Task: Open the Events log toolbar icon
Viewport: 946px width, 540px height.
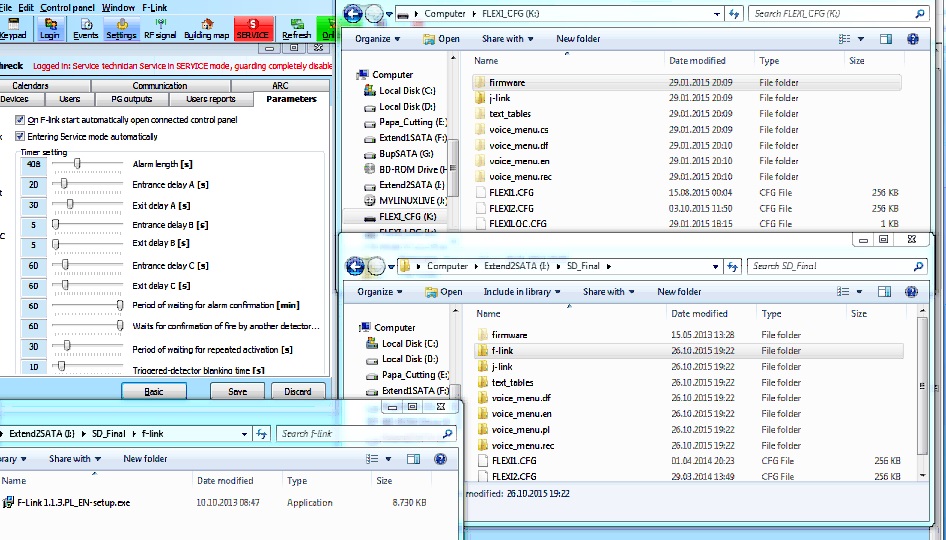Action: (85, 28)
